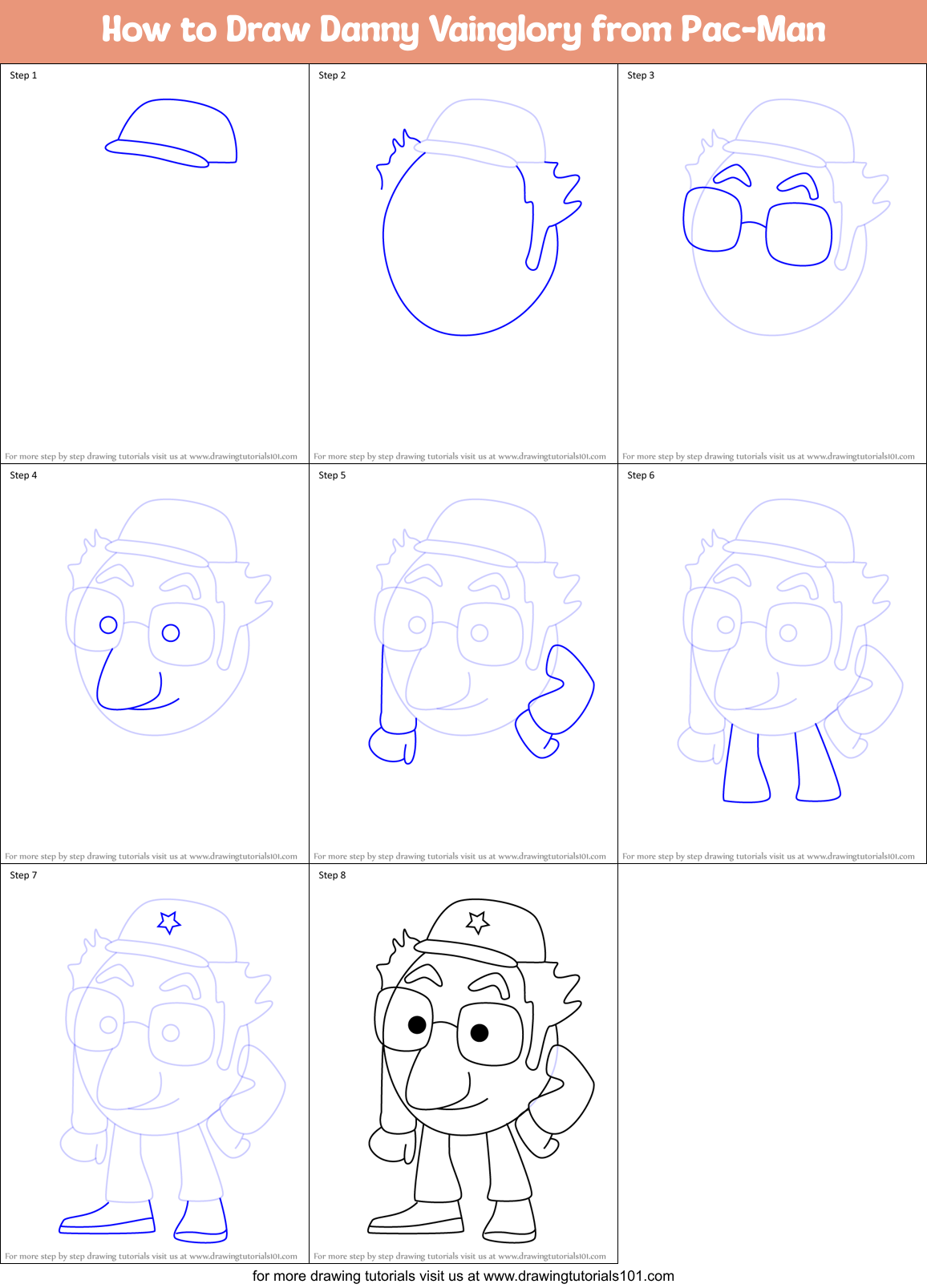
Task: Click the Step 7 panel footer website text
Action: pos(151,1256)
